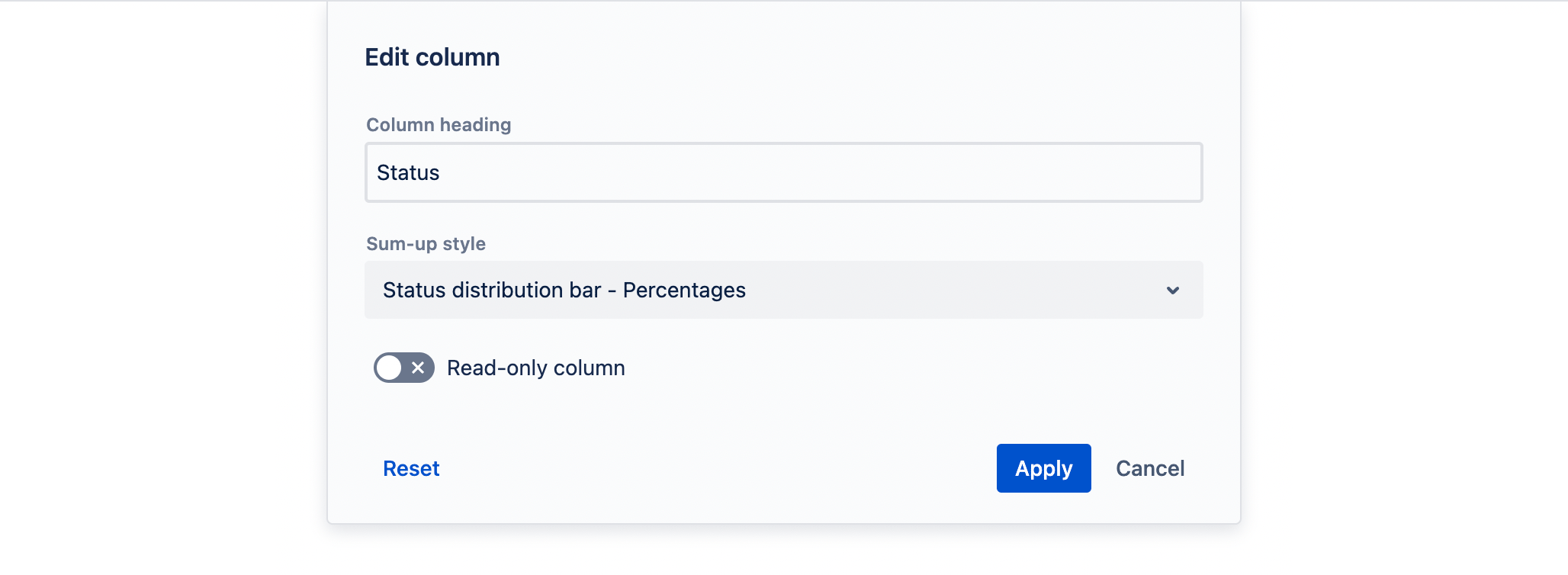Open the Sum-up style dropdown
This screenshot has height=575, width=1568.
pos(784,290)
